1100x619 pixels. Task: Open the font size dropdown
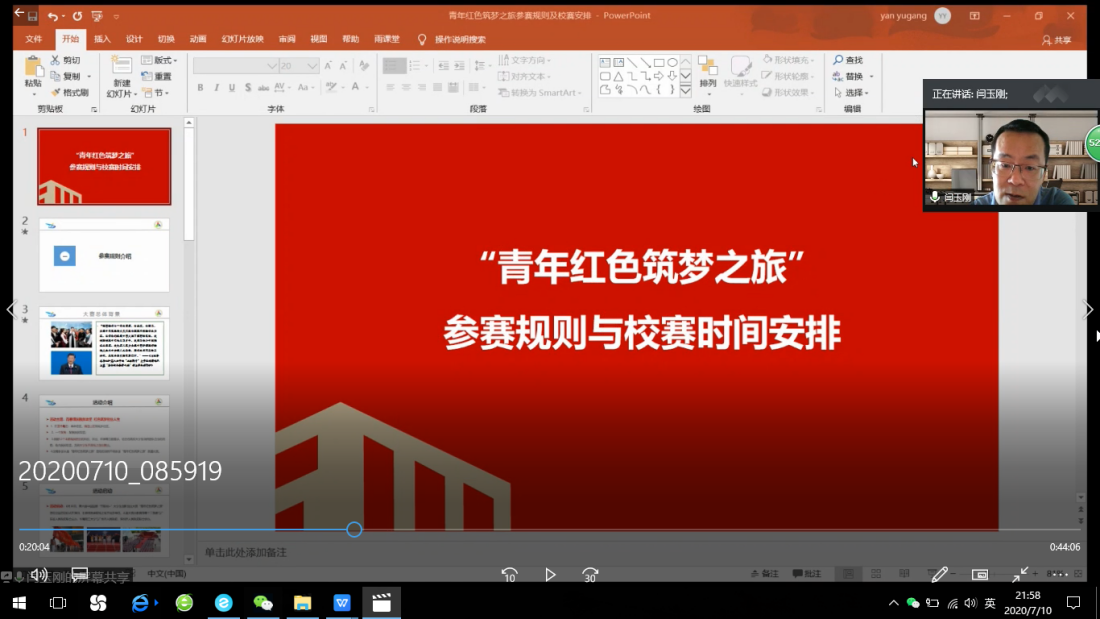tap(312, 66)
